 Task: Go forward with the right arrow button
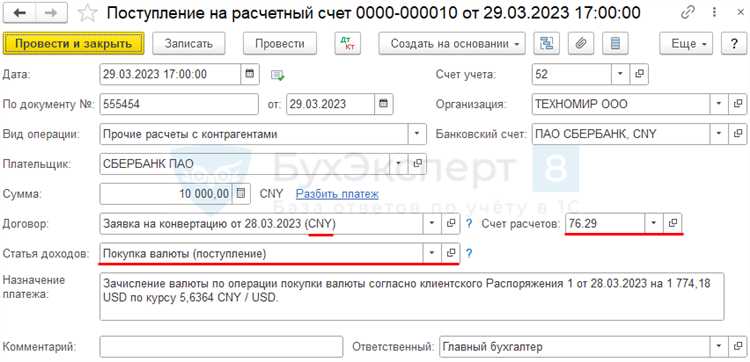point(51,13)
